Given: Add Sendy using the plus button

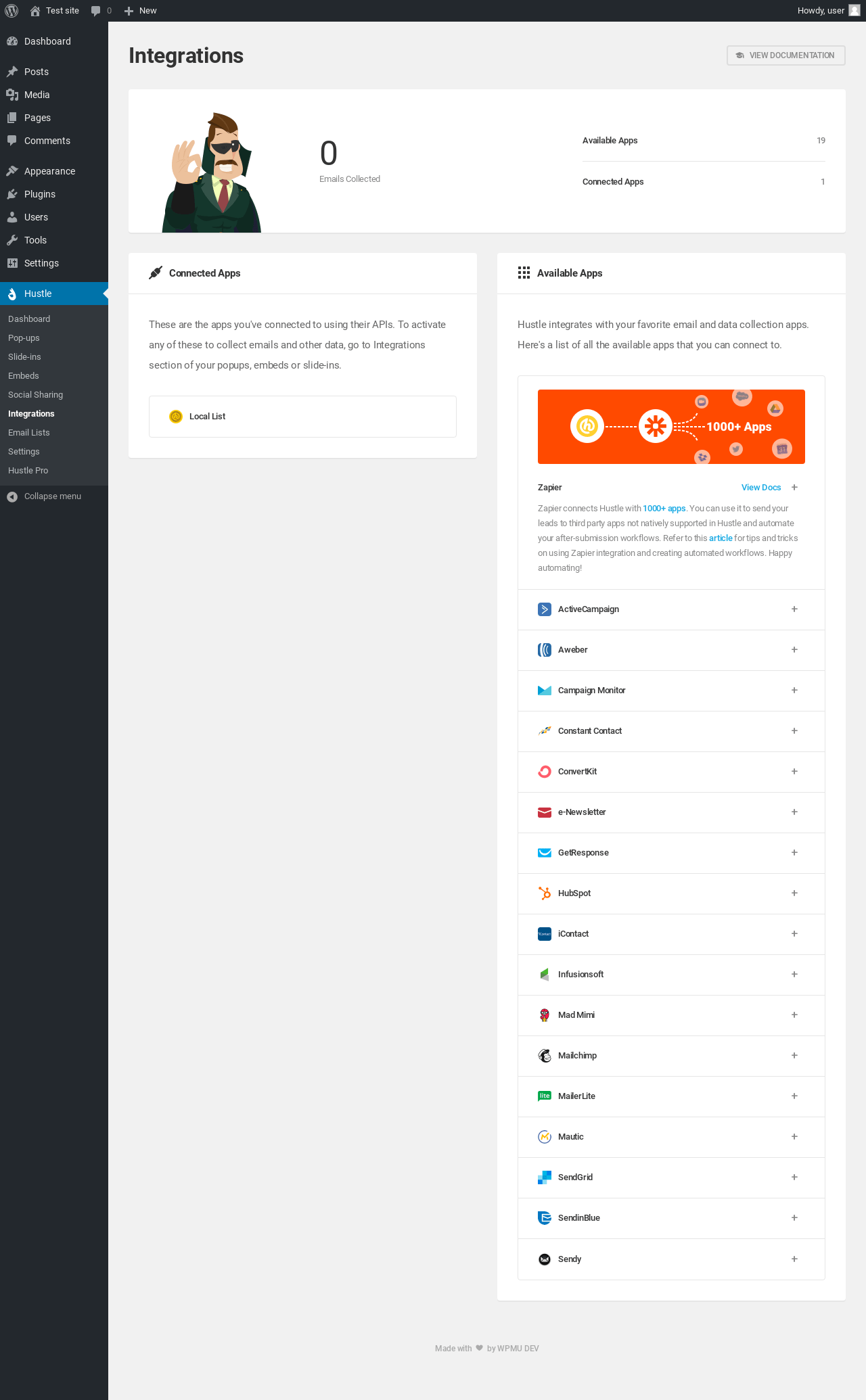Looking at the screenshot, I should pos(794,1259).
